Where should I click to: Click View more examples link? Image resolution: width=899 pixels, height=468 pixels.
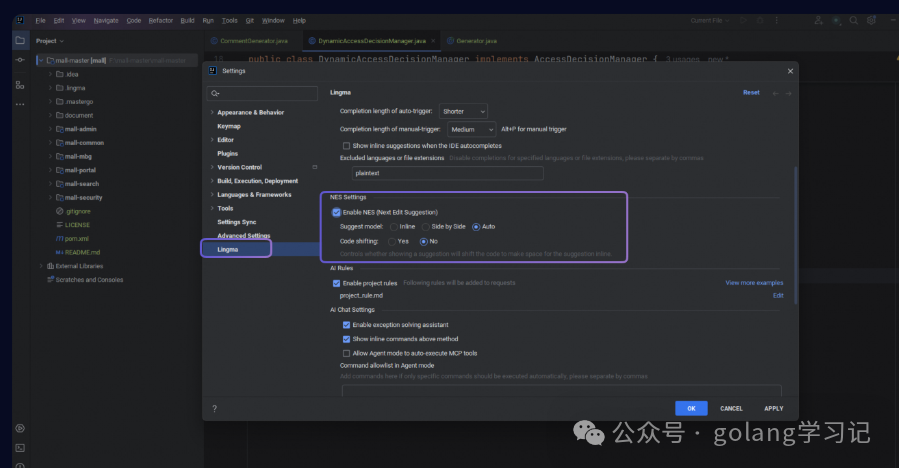(754, 283)
